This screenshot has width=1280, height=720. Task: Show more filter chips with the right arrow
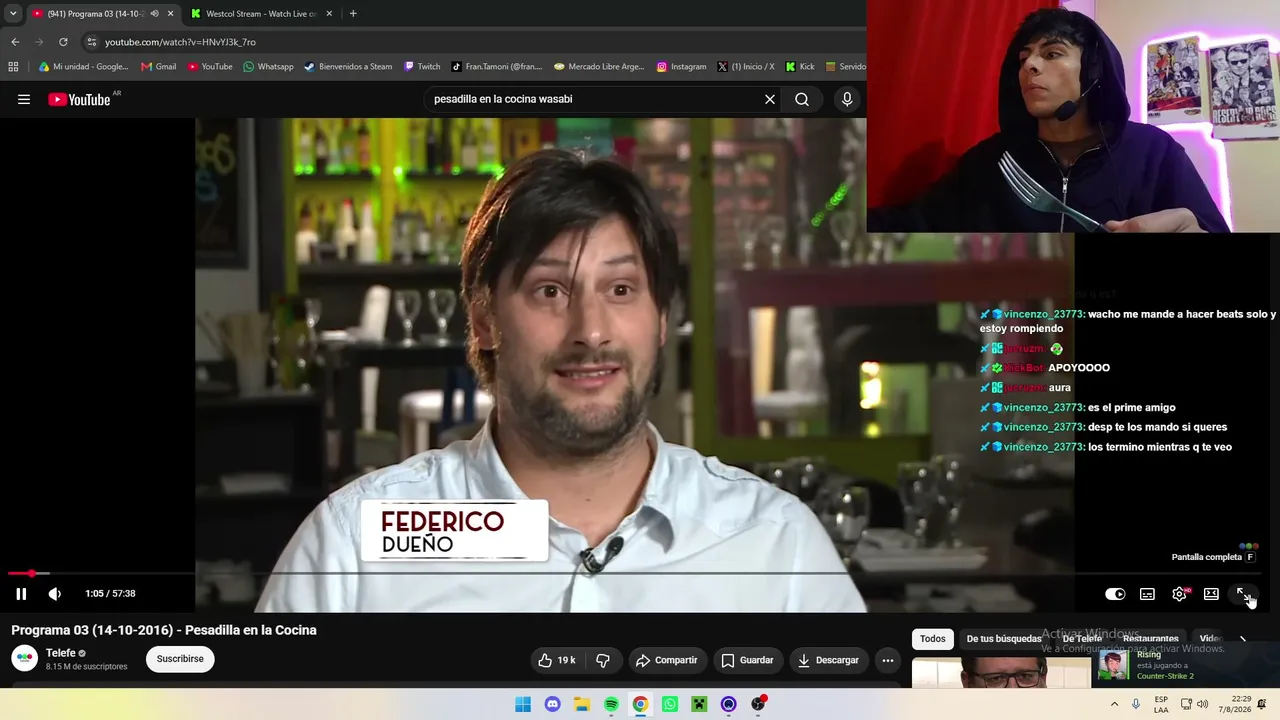1243,639
